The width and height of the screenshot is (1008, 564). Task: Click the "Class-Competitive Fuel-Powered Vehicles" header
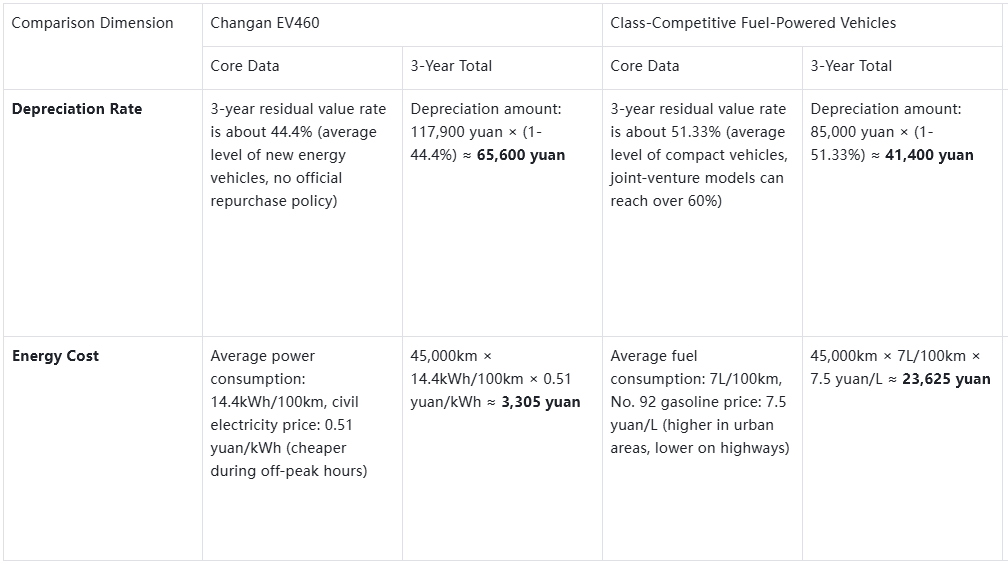coord(753,23)
